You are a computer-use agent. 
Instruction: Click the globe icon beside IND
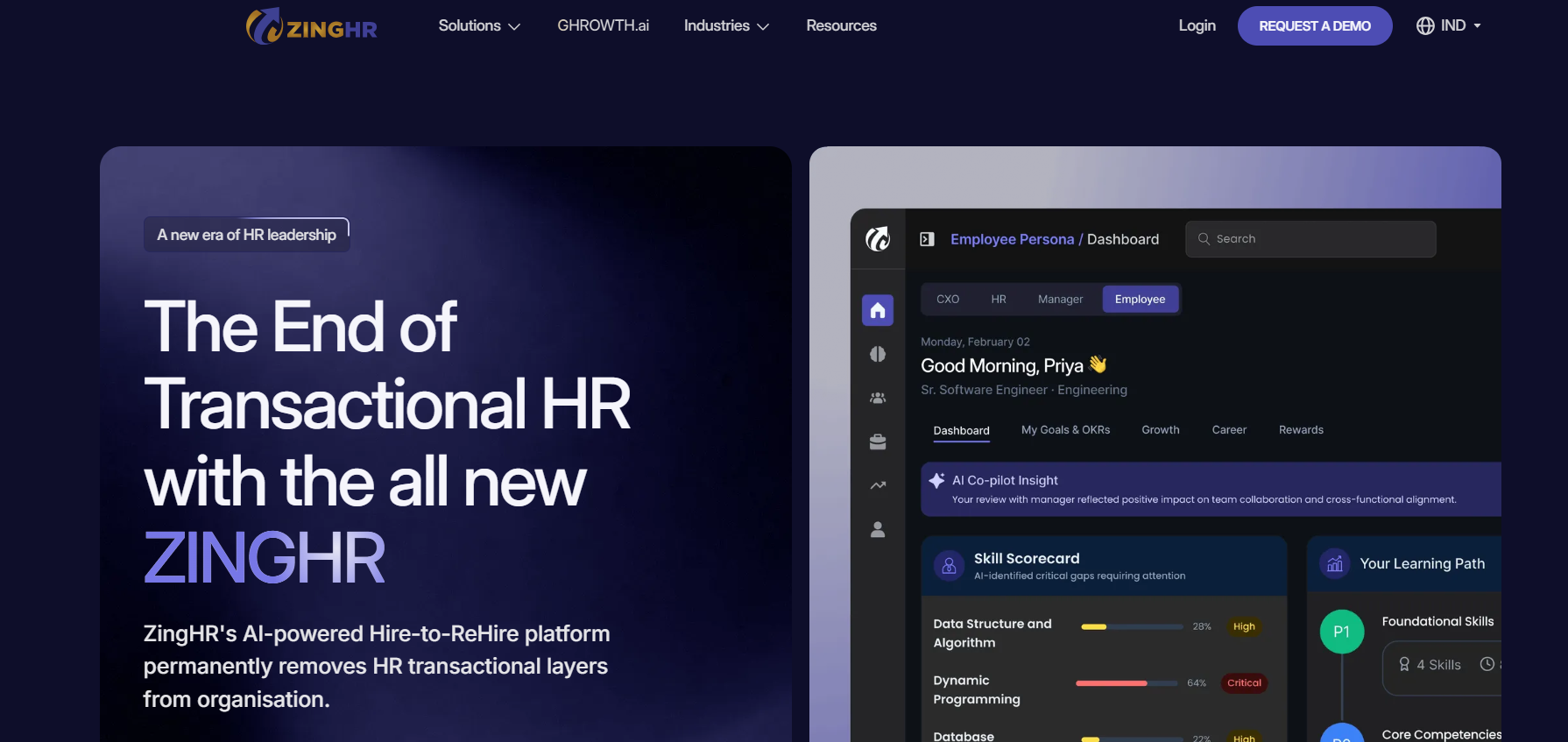tap(1425, 26)
